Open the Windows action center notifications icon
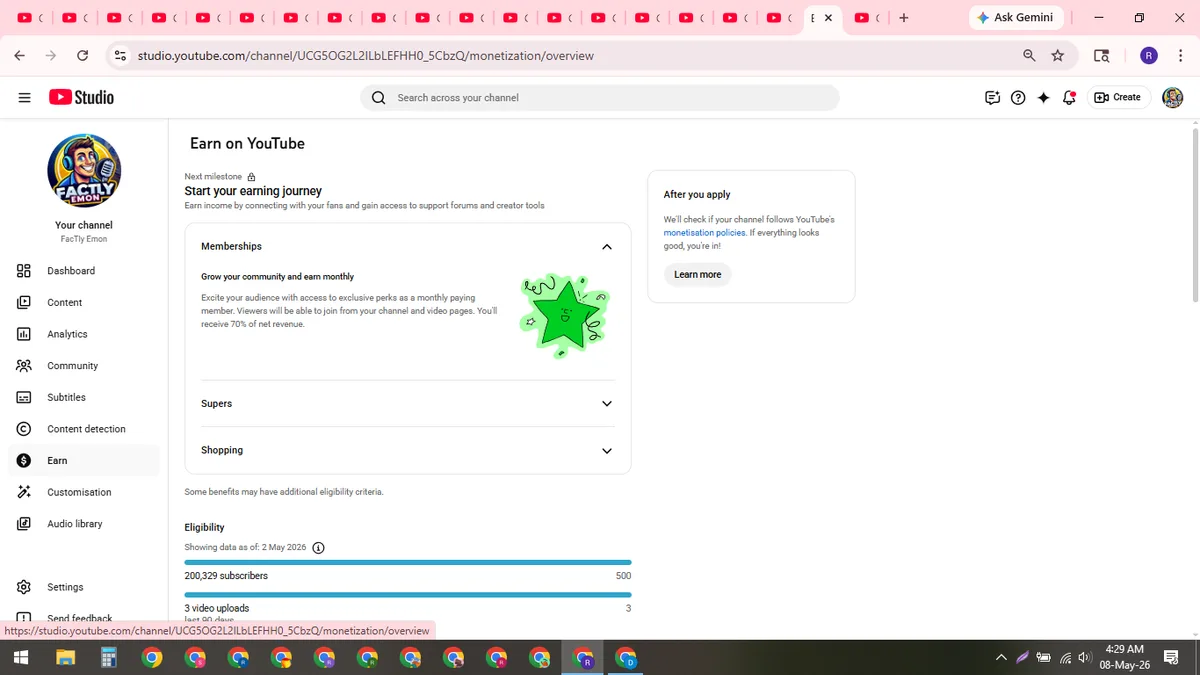The width and height of the screenshot is (1200, 675). pyautogui.click(x=1171, y=657)
